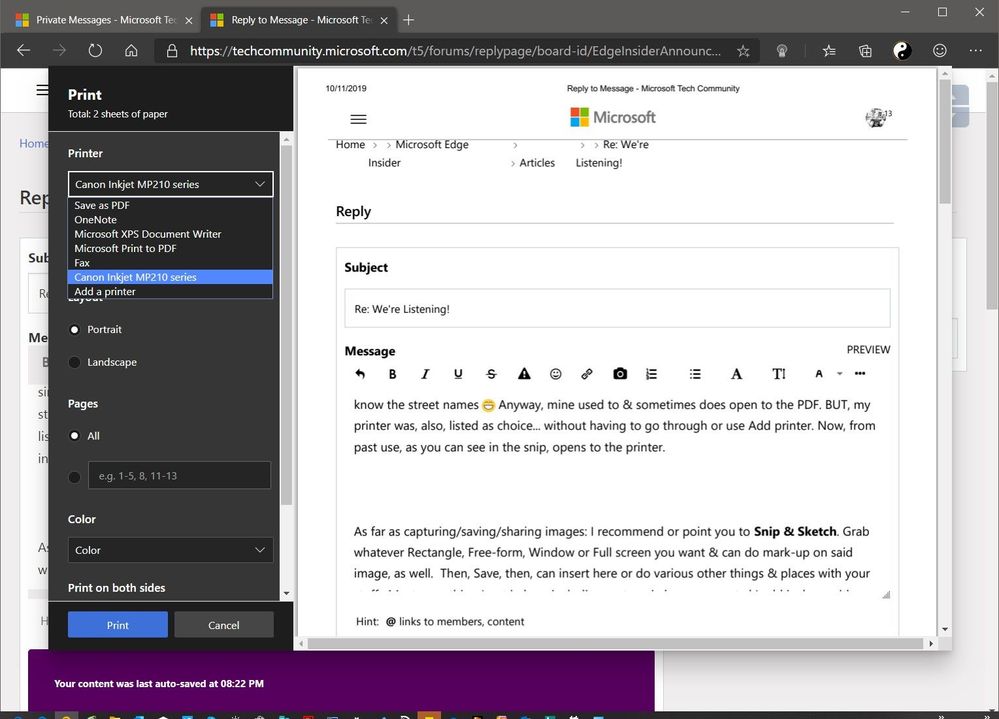
Task: Click hamburger menu in print preview
Action: tap(359, 119)
